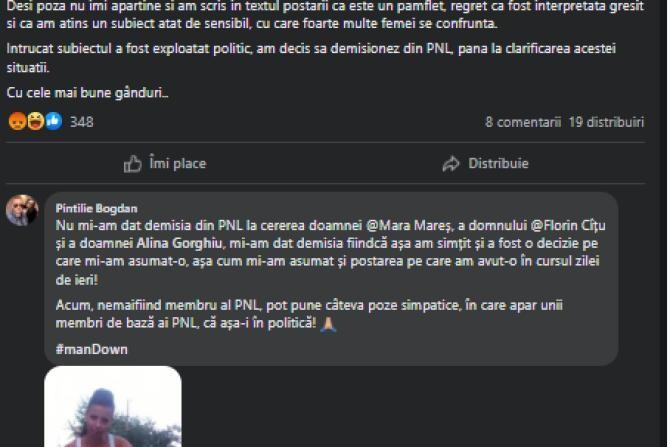The image size is (670, 447).
Task: Click the praying hands emoji in comment
Action: coord(328,324)
